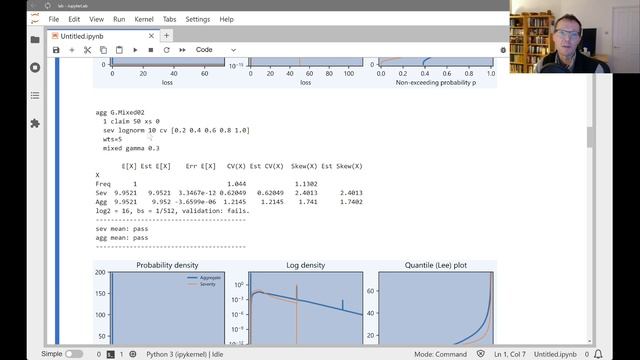This screenshot has height=360, width=640.
Task: Restart kernel and run all cells
Action: pos(182,50)
